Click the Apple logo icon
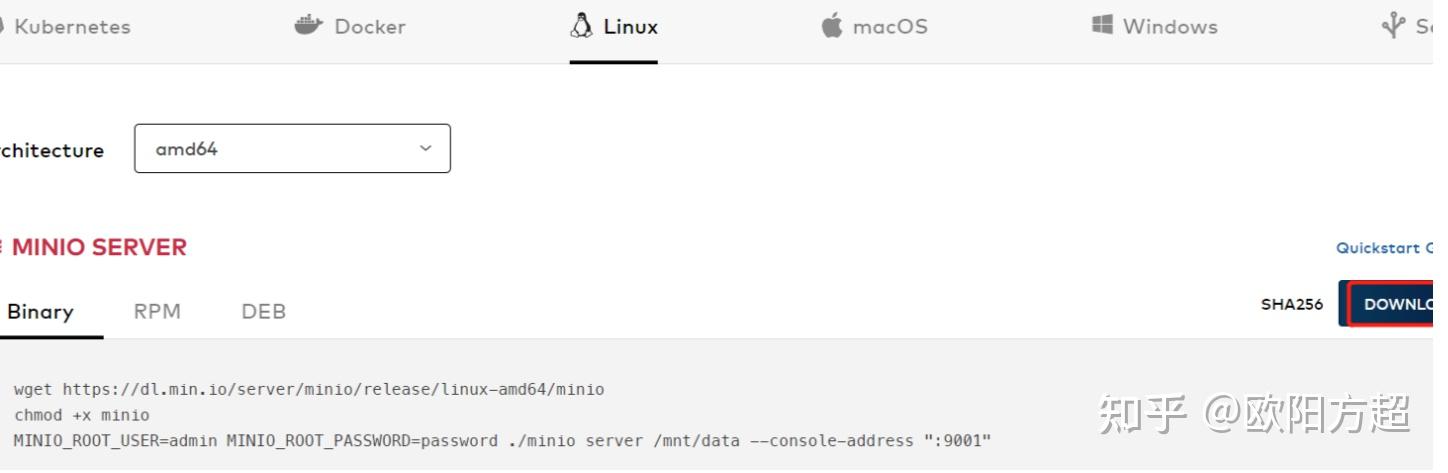Viewport: 1448px width, 473px height. click(831, 25)
